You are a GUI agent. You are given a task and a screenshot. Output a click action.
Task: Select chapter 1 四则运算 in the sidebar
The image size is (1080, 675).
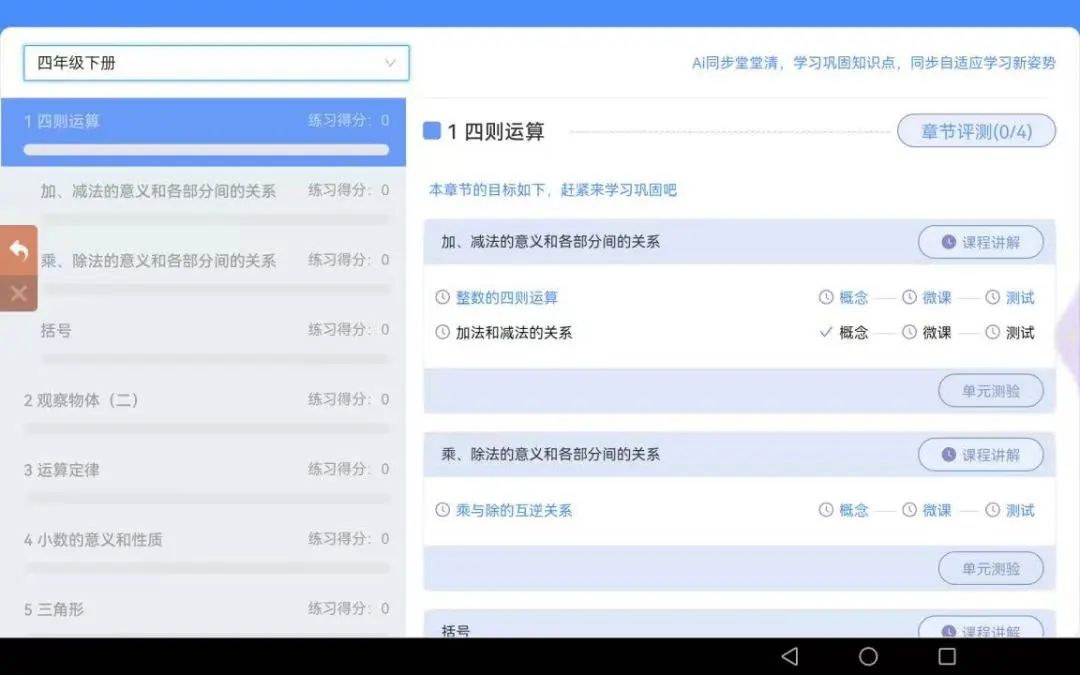click(x=203, y=132)
